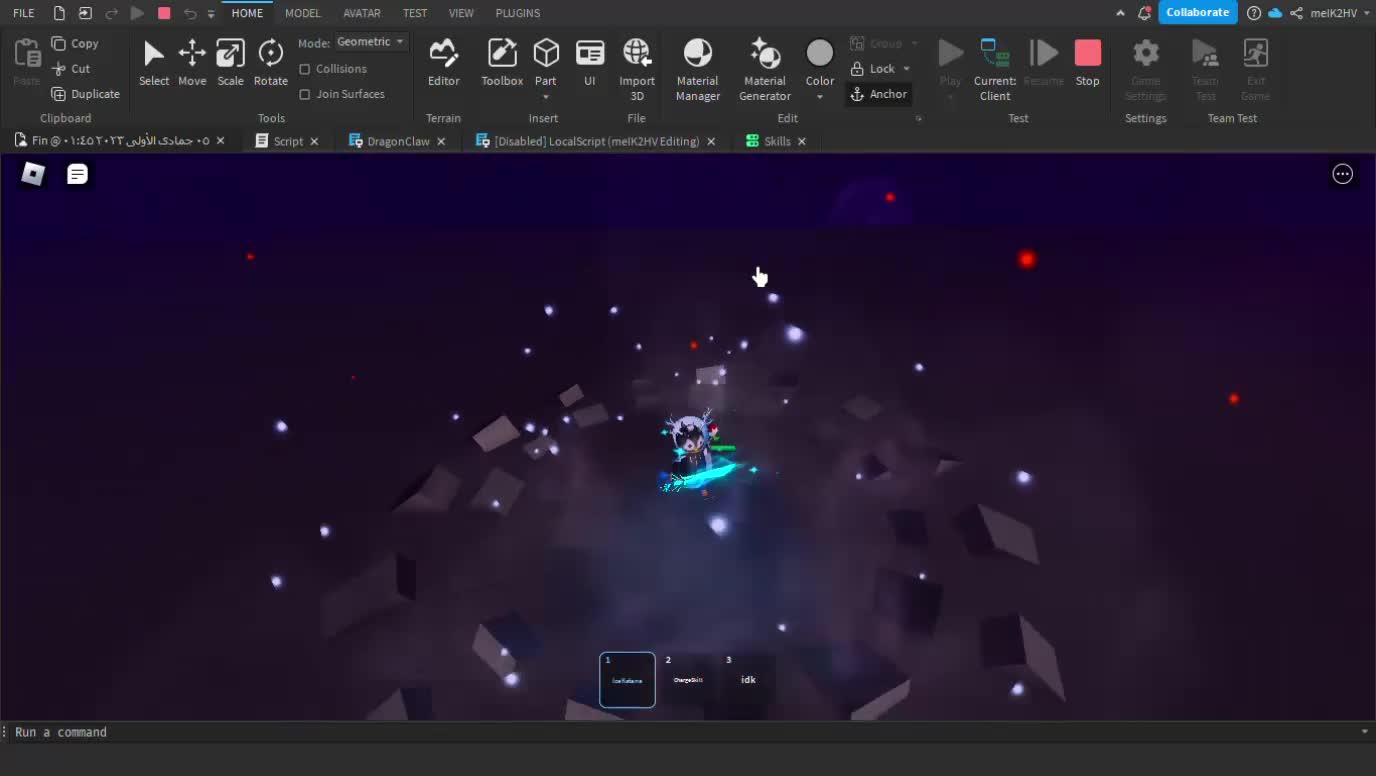The image size is (1376, 776).
Task: Activate the Rotate tool
Action: pos(270,63)
